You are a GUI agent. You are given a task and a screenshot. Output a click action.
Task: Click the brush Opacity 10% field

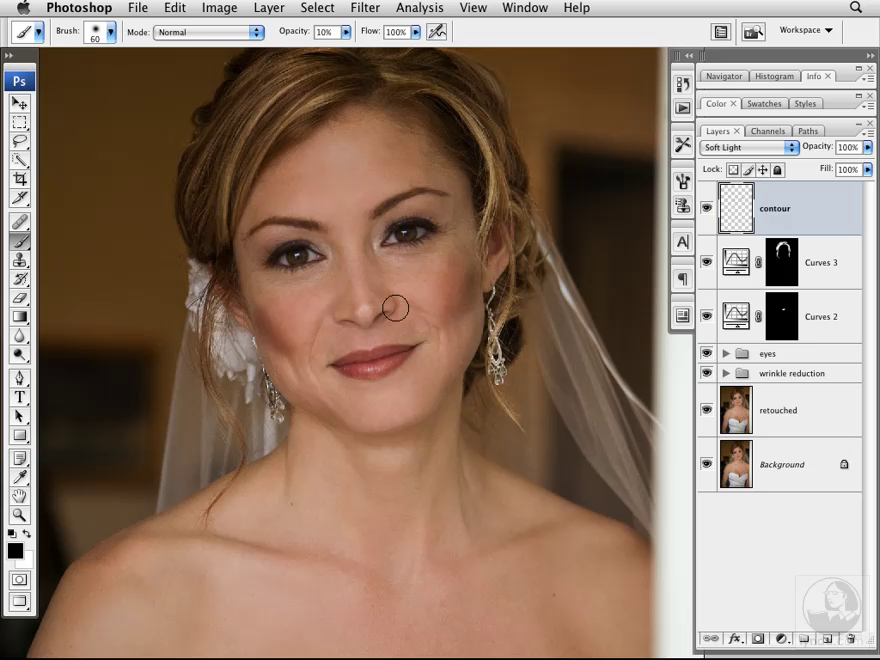[326, 33]
